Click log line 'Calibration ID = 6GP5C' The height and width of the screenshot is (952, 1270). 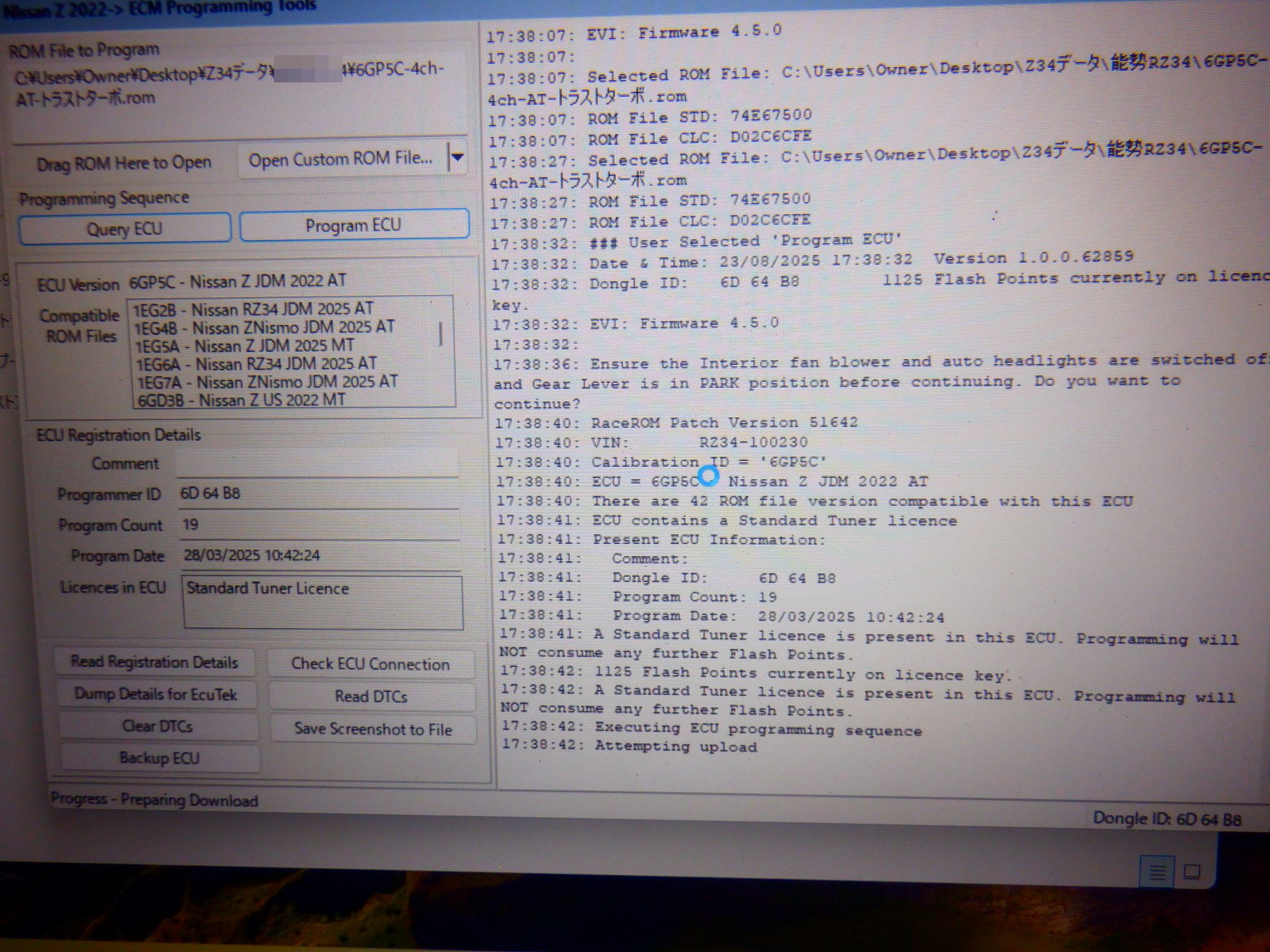(x=662, y=462)
